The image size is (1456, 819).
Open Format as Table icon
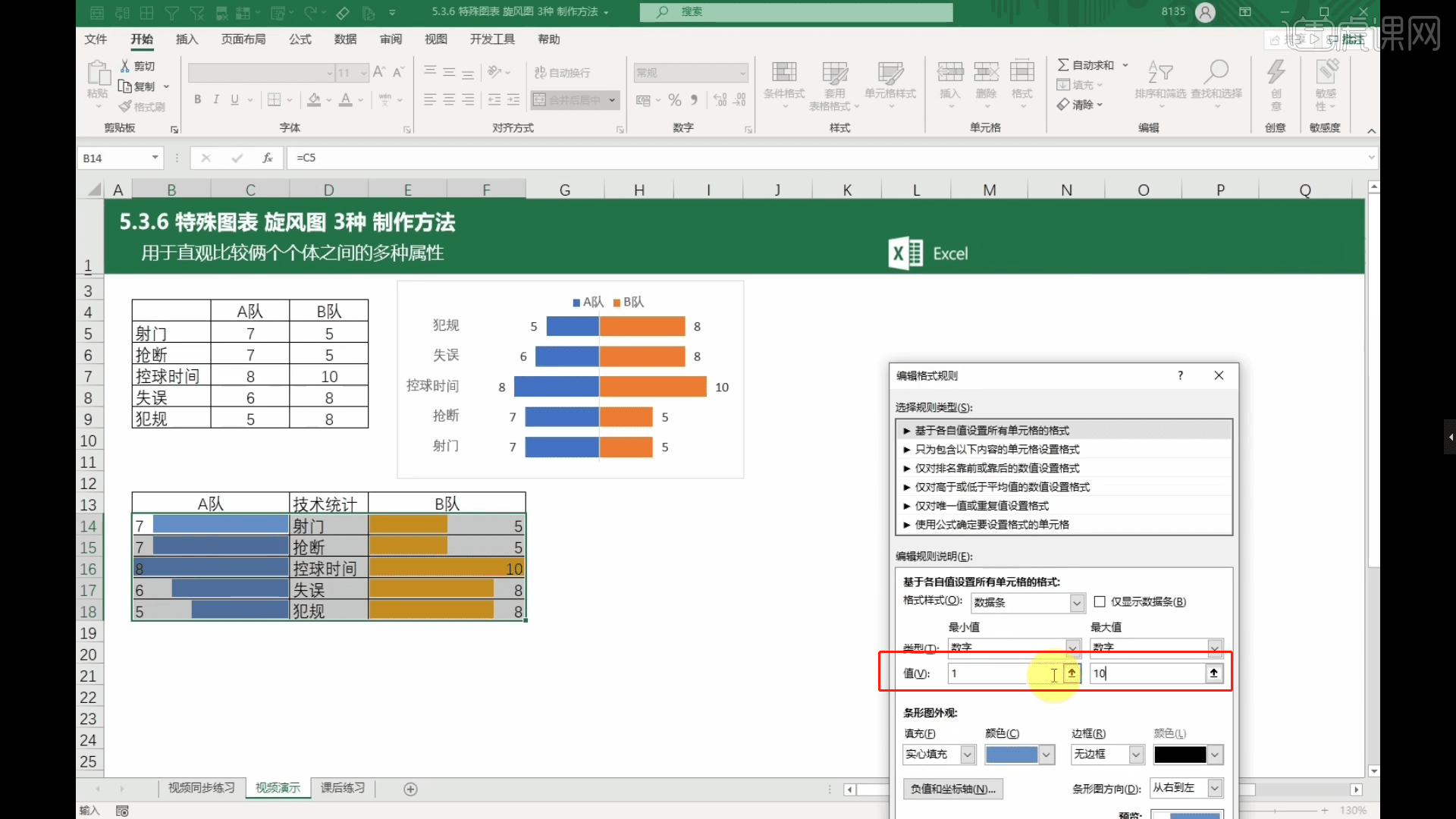835,73
